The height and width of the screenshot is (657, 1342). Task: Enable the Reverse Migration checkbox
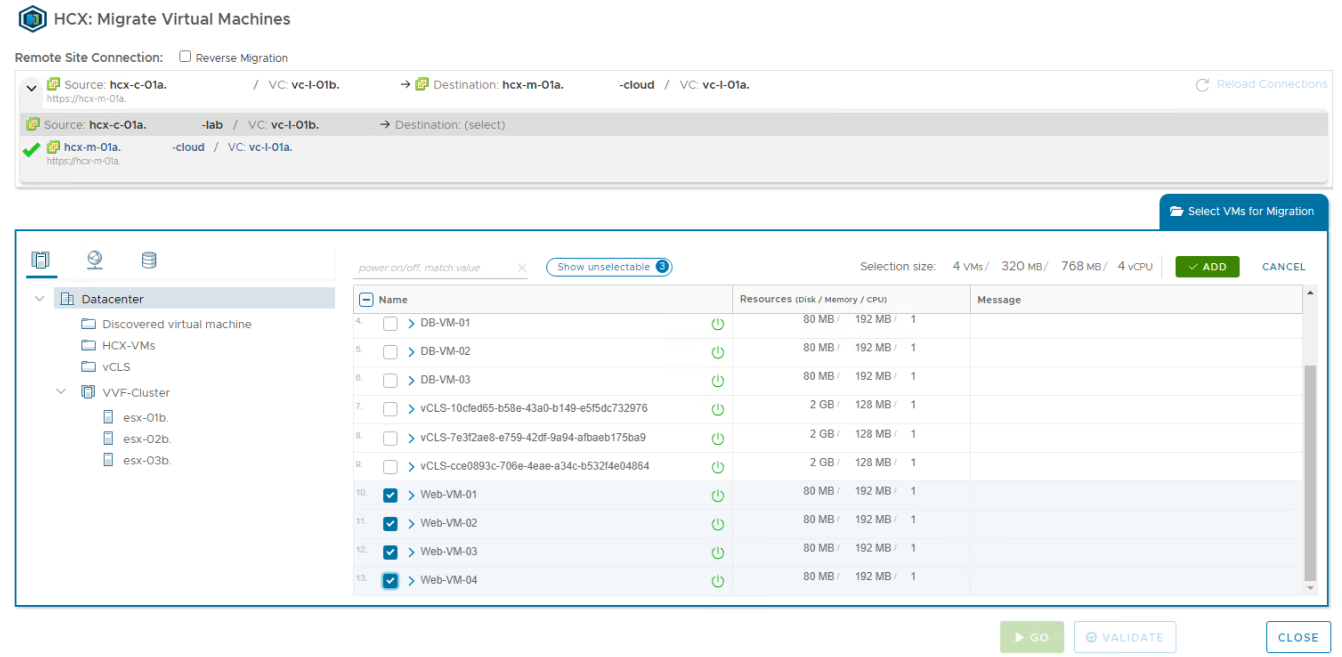click(185, 57)
